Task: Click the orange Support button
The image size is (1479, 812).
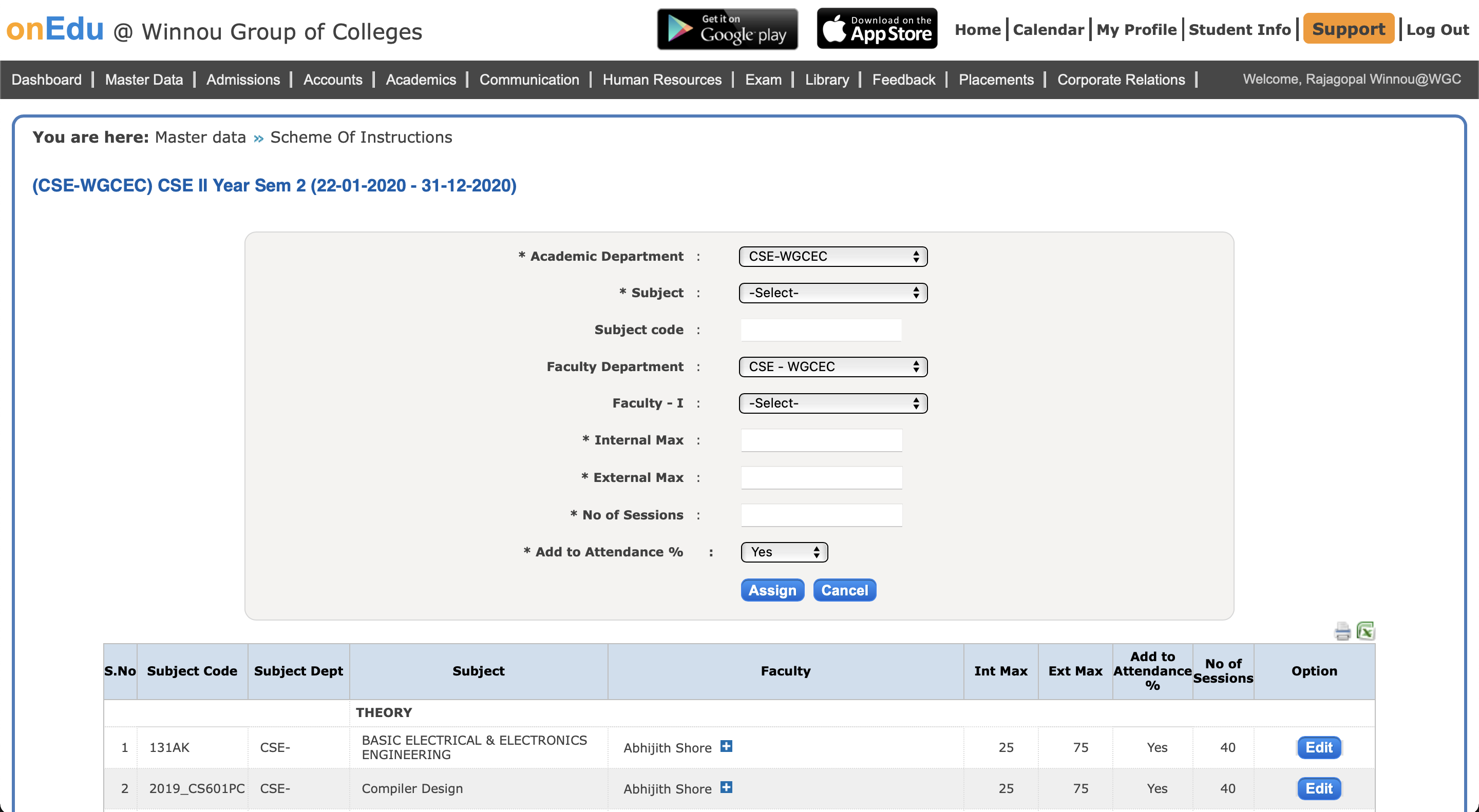Action: [1348, 29]
